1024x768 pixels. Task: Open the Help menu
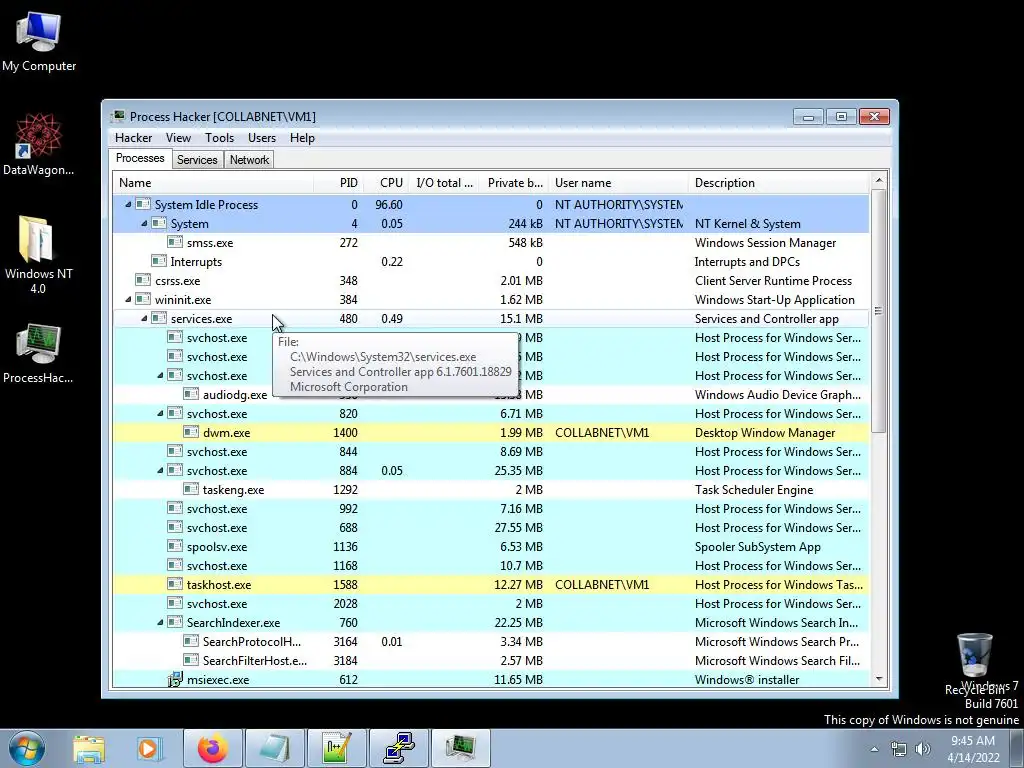pyautogui.click(x=302, y=138)
